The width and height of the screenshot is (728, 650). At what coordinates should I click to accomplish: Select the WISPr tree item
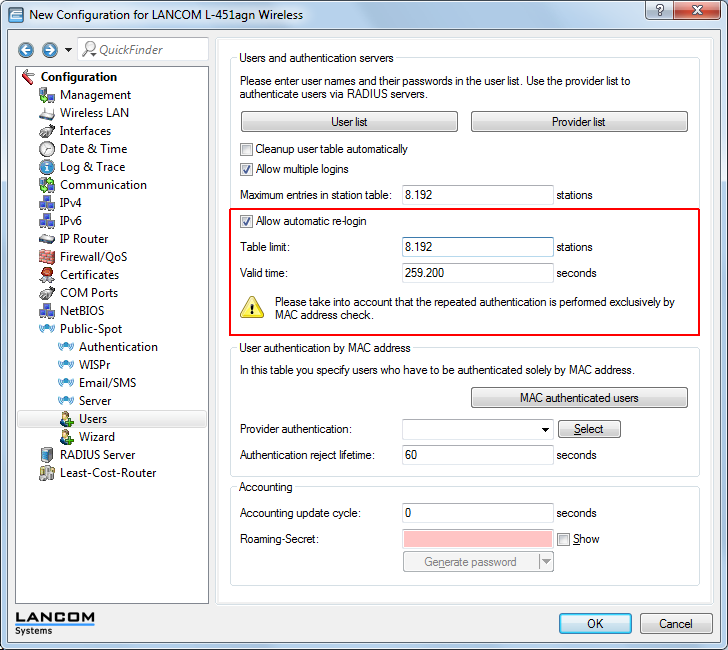click(x=97, y=365)
